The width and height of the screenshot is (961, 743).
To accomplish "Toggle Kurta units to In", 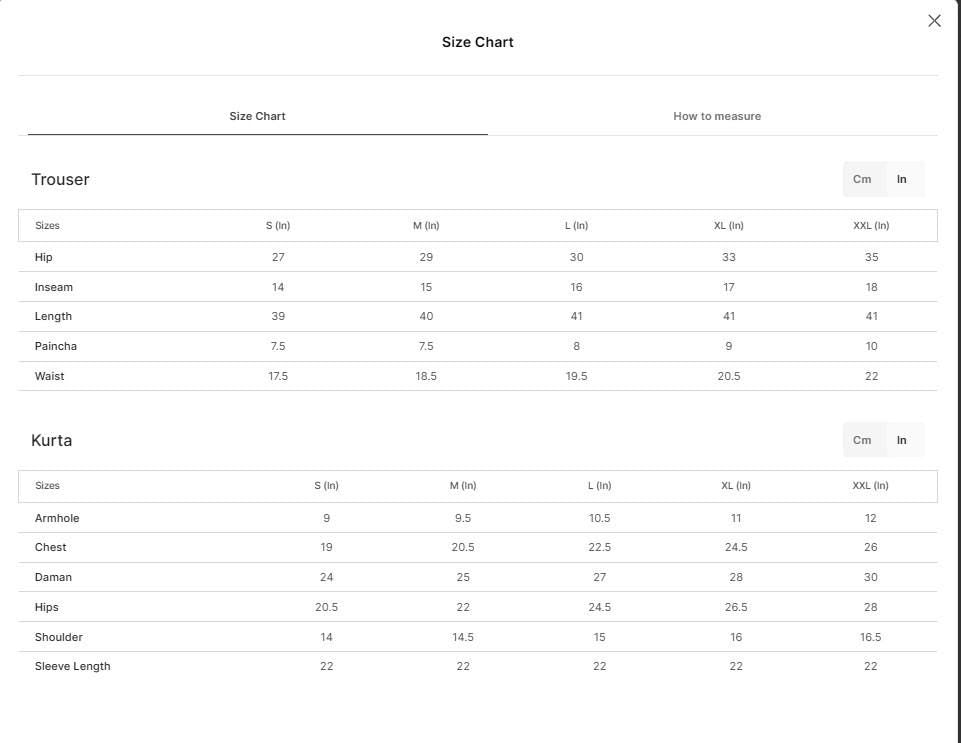I will click(902, 440).
